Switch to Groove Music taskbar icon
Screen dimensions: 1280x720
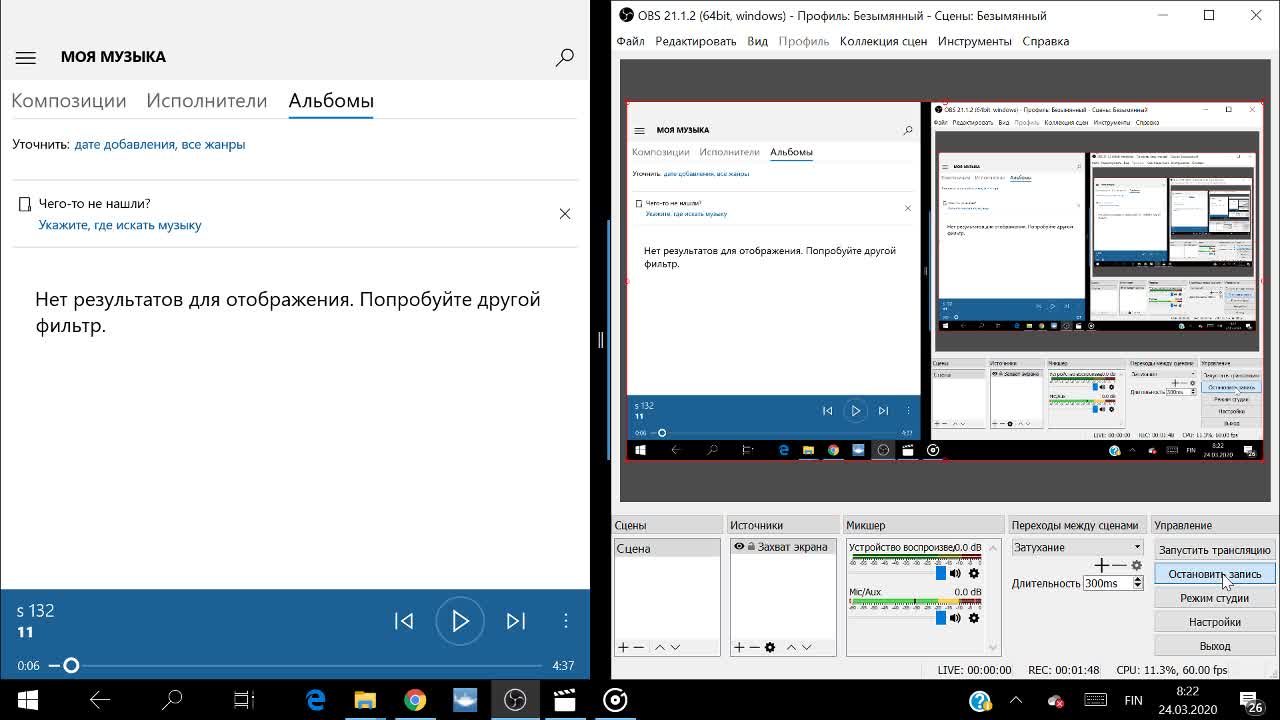[x=615, y=700]
